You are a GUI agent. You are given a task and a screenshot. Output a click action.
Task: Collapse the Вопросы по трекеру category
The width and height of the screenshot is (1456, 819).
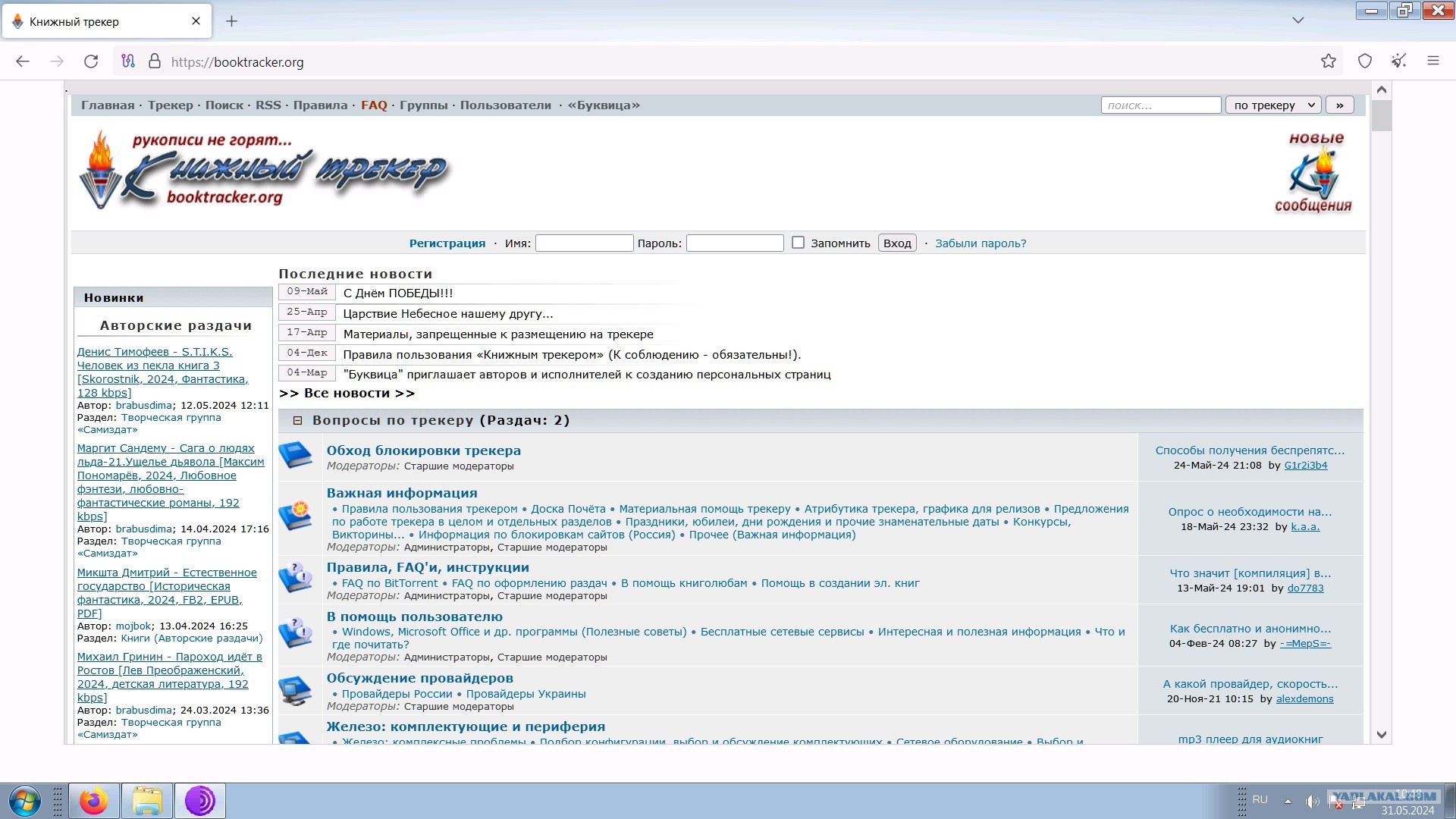point(298,420)
